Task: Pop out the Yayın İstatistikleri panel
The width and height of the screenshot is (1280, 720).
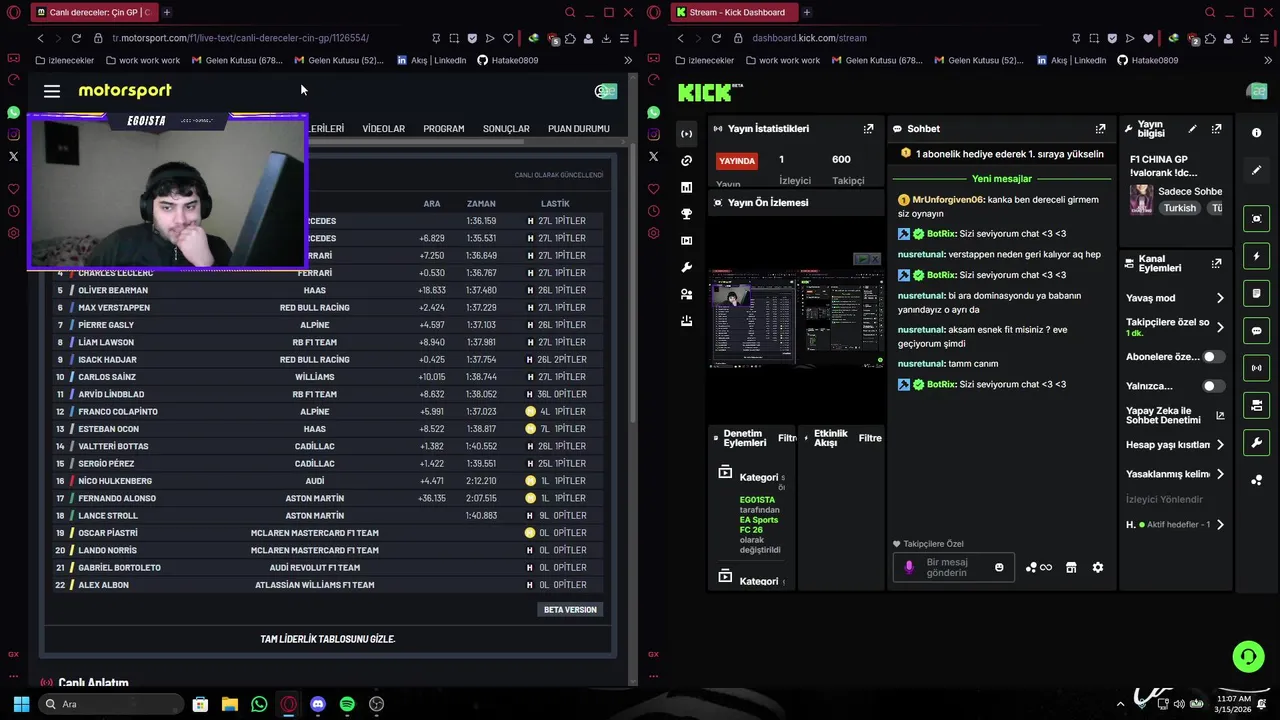Action: click(868, 129)
